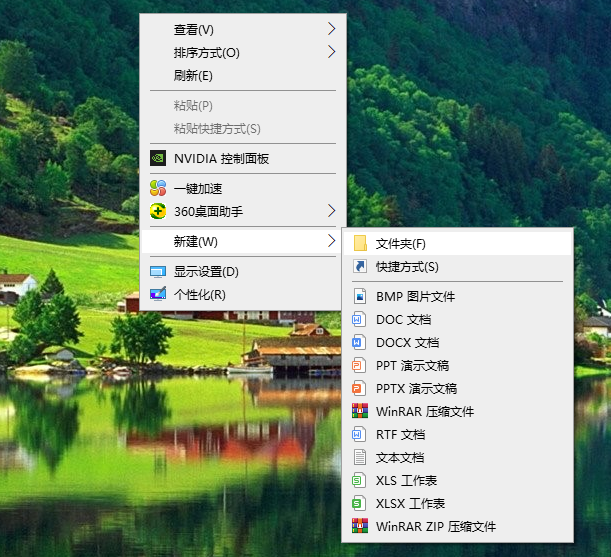Open 个性化(R) from context menu
The image size is (611, 557).
coord(243,295)
